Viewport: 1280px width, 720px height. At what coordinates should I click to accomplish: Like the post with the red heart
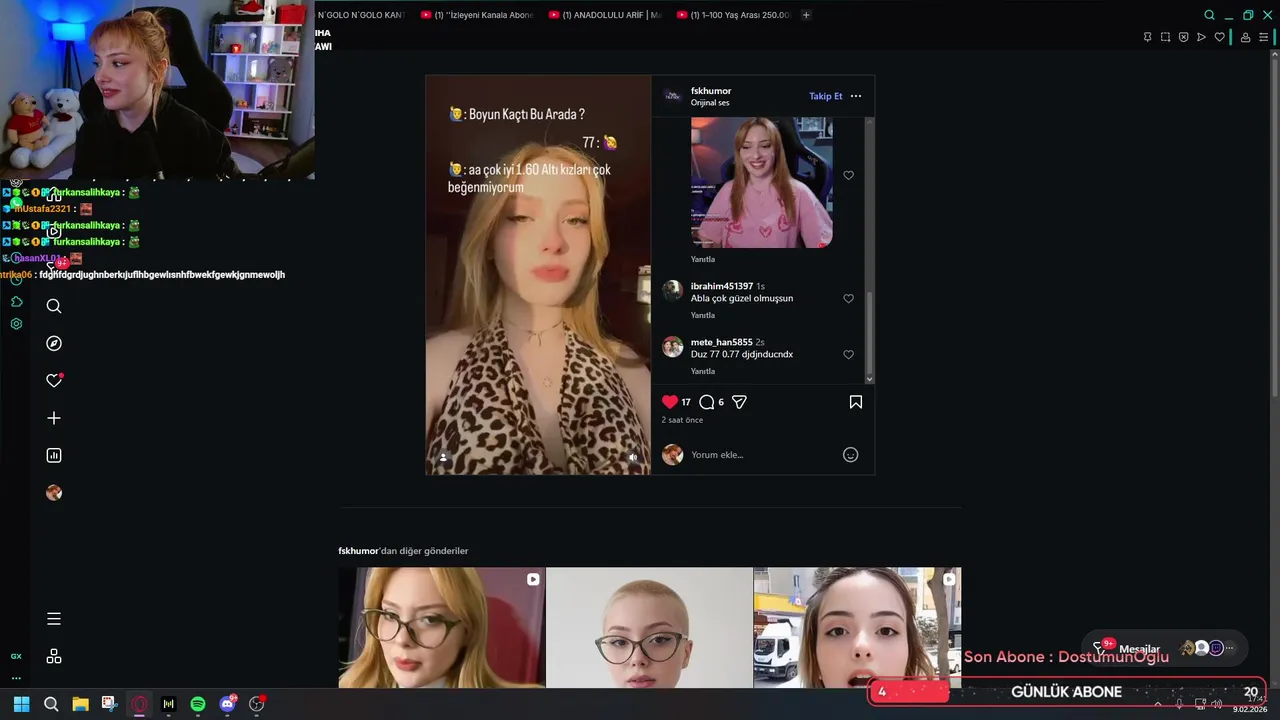[670, 402]
